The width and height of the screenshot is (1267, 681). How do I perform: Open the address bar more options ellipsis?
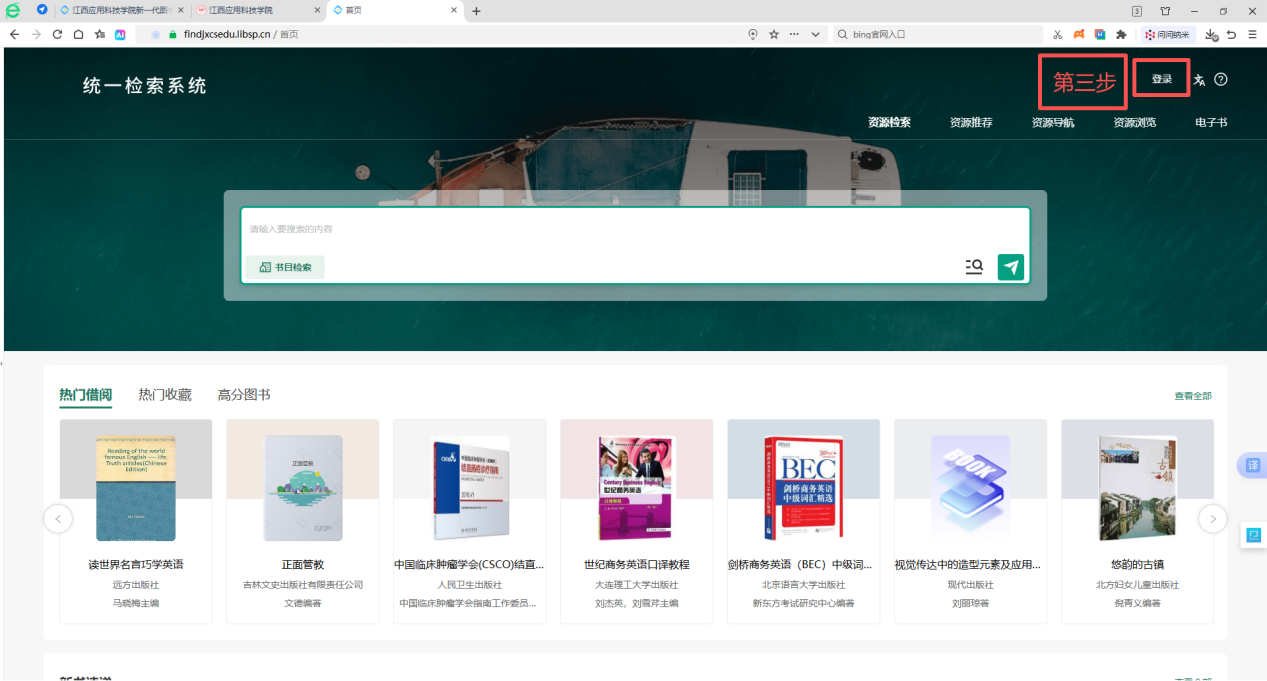coord(795,34)
